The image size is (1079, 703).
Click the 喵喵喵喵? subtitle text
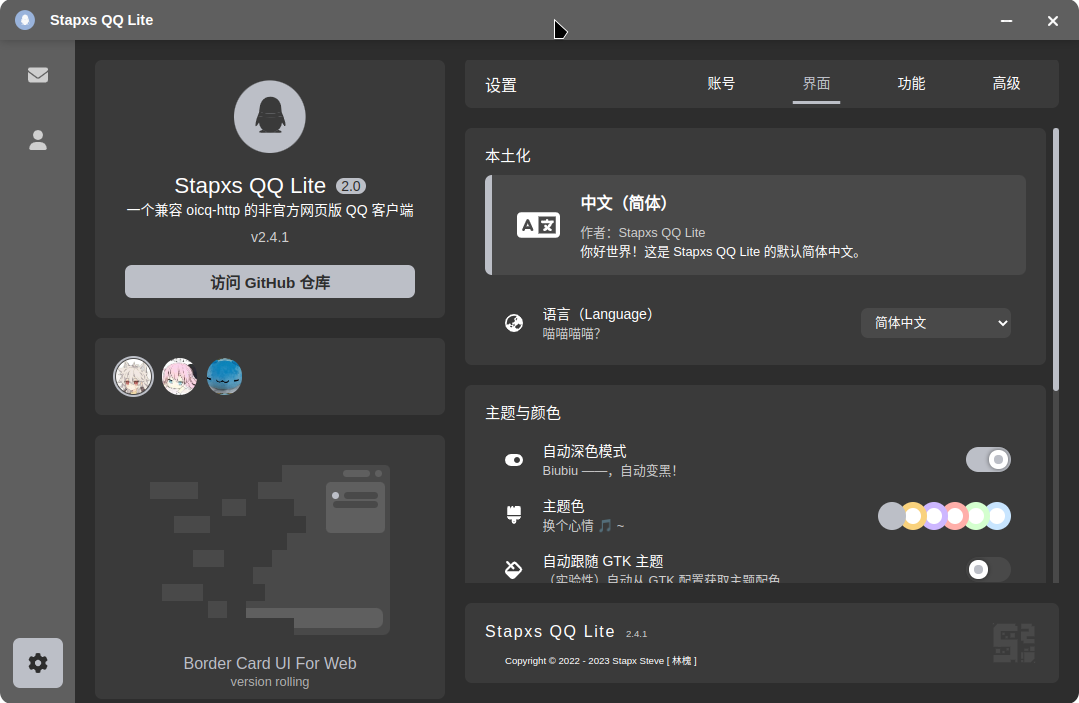571,334
